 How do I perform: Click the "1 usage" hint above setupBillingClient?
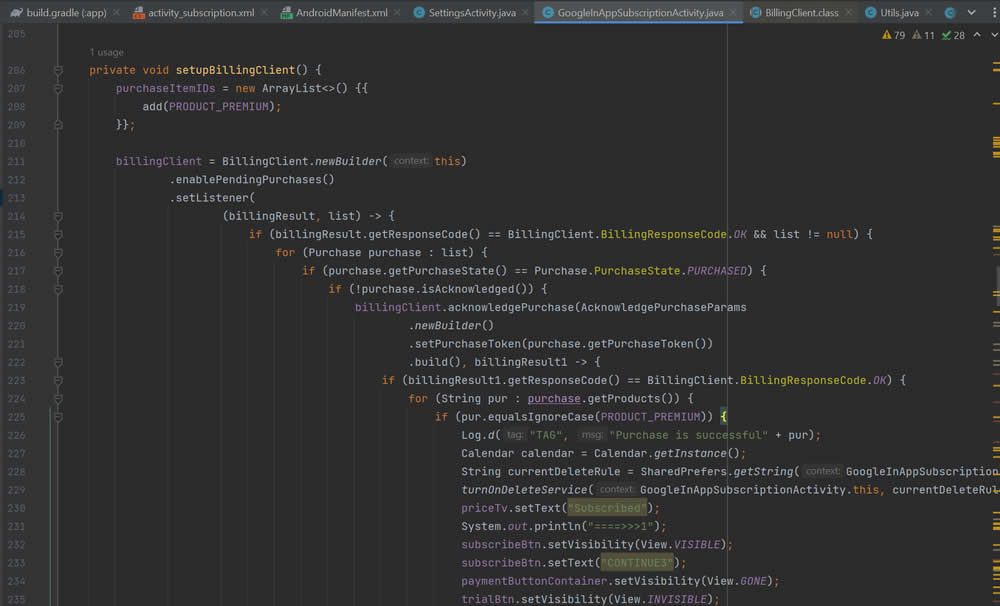(x=107, y=52)
